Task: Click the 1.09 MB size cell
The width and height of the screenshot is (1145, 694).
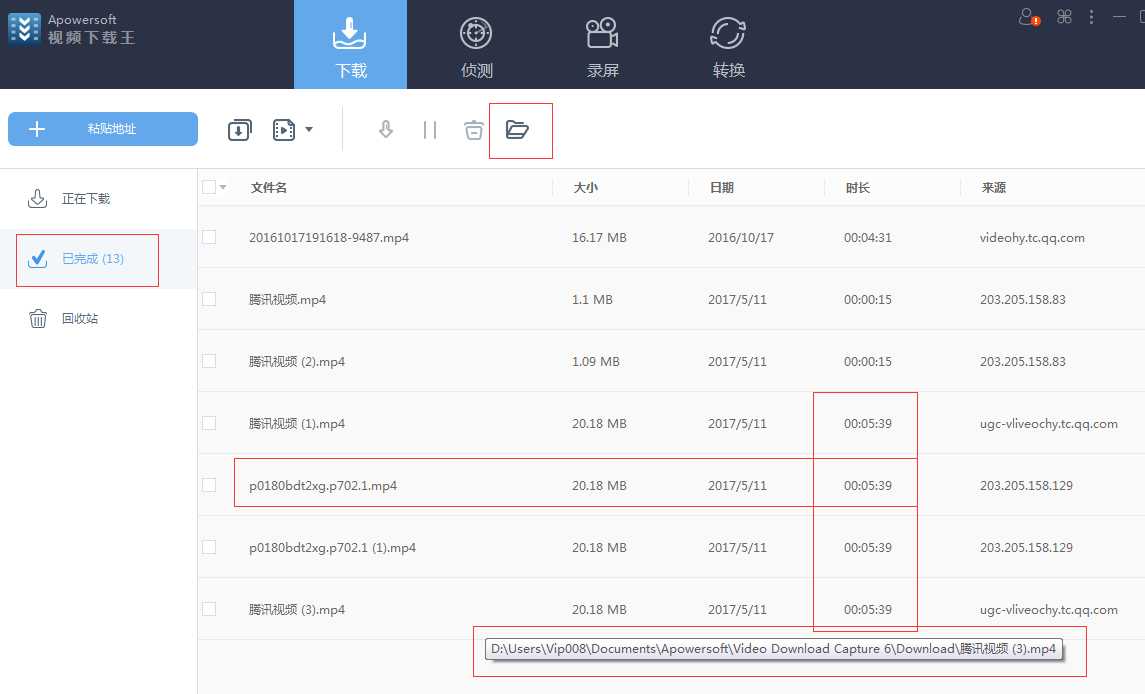Action: 596,362
